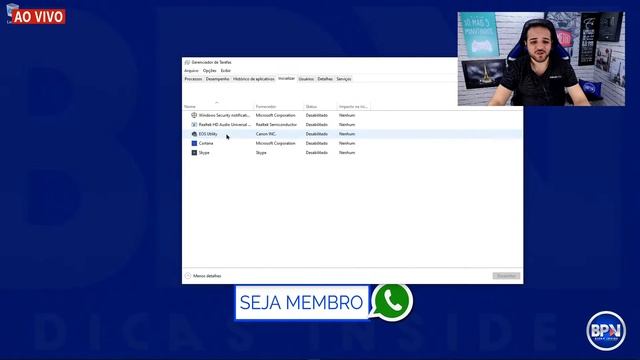Image resolution: width=640 pixels, height=360 pixels.
Task: Click the EOS Utility camera icon
Action: 194,134
